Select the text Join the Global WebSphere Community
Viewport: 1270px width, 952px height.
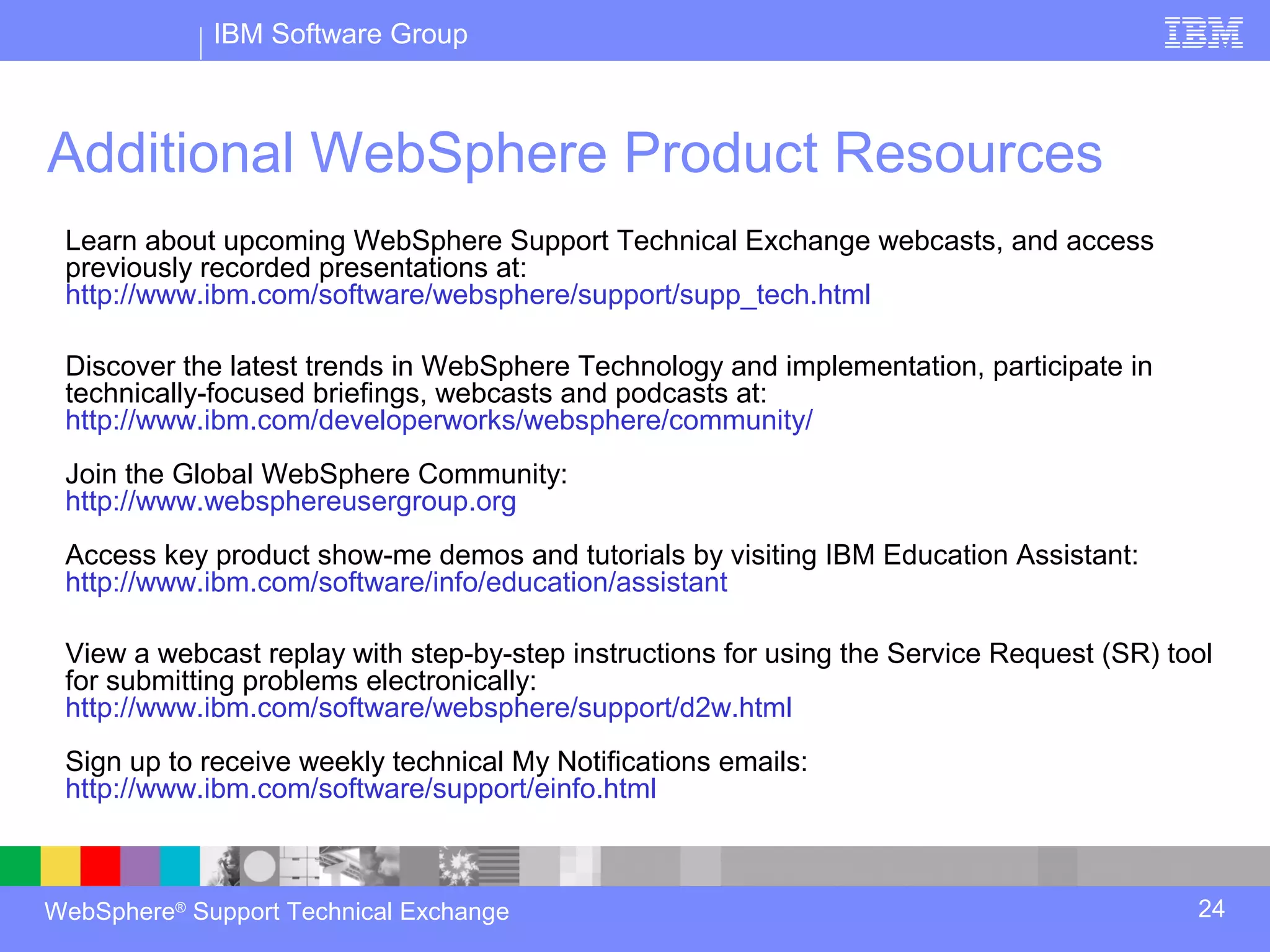(x=316, y=474)
